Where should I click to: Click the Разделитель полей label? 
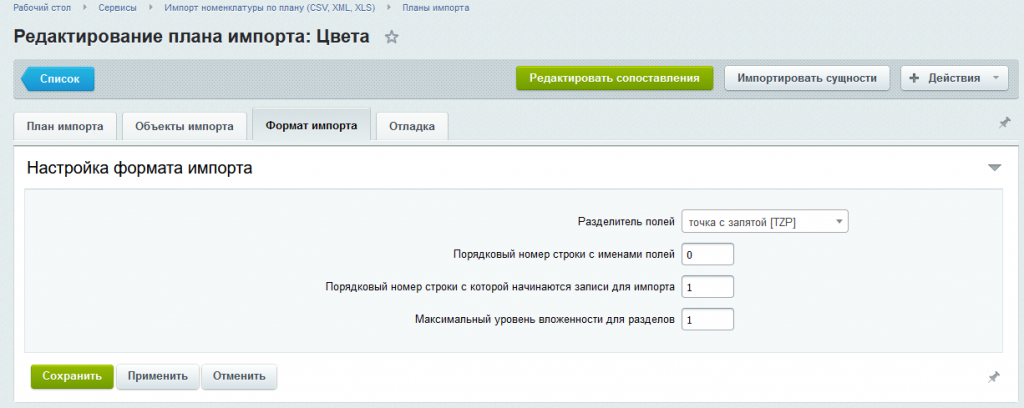click(x=626, y=221)
